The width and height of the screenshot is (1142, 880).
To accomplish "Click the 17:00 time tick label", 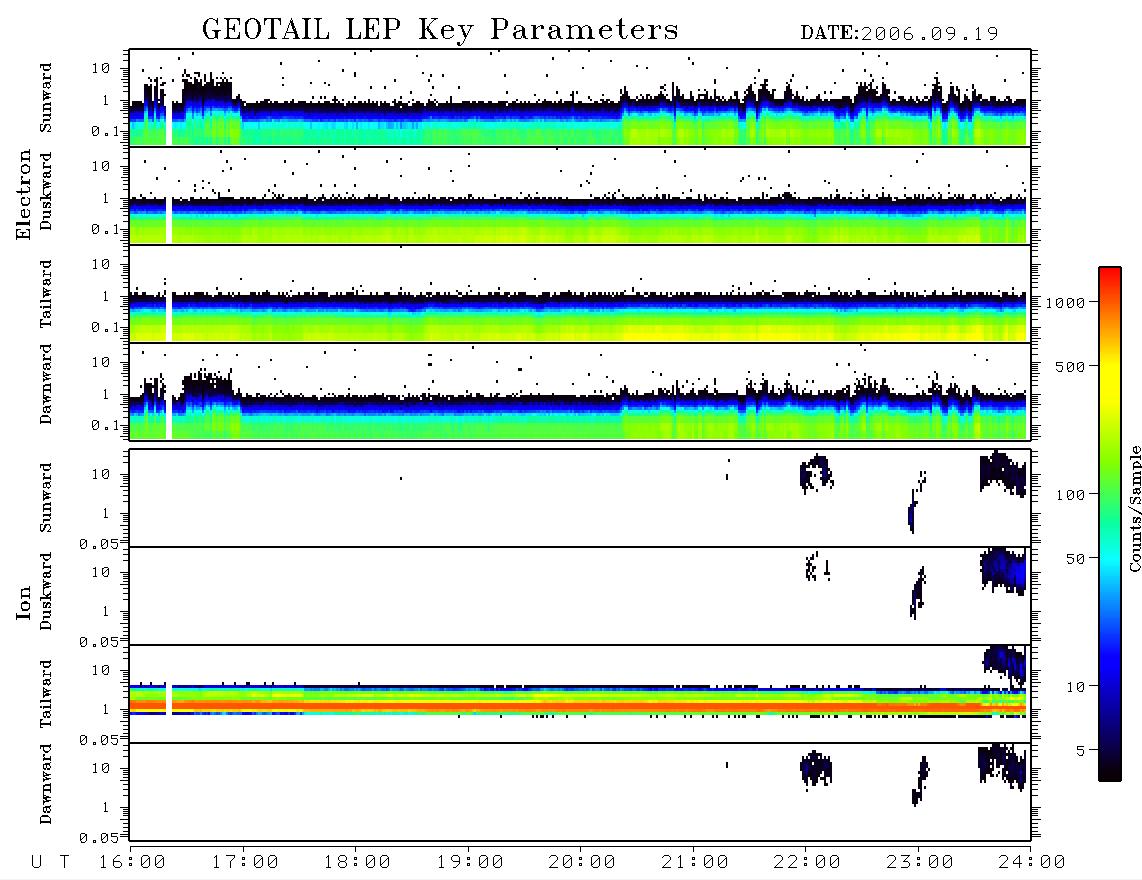I will coord(245,863).
